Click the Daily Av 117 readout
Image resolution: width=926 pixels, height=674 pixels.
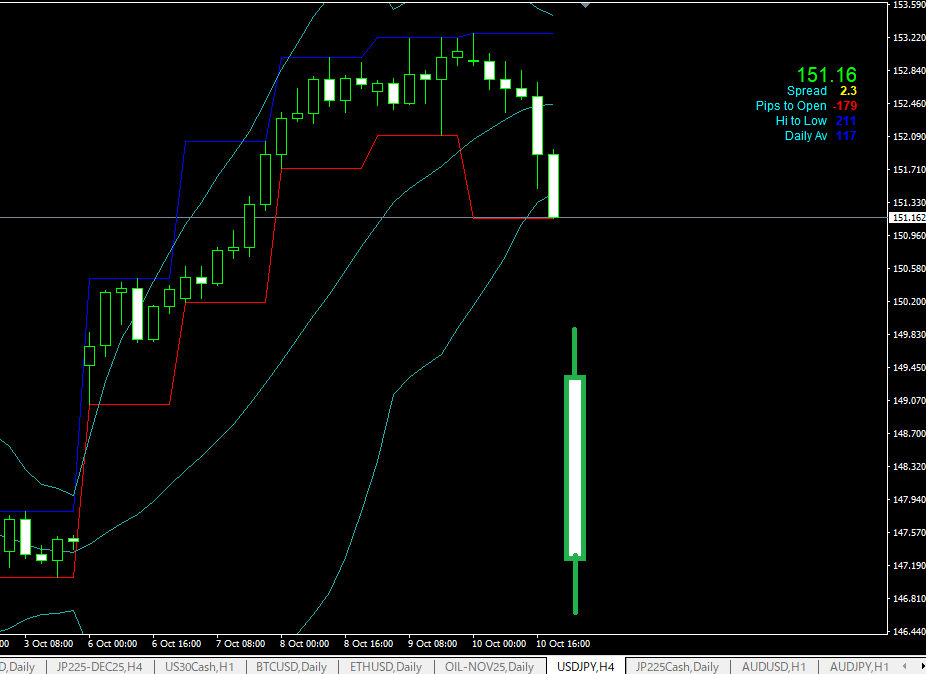coord(820,136)
